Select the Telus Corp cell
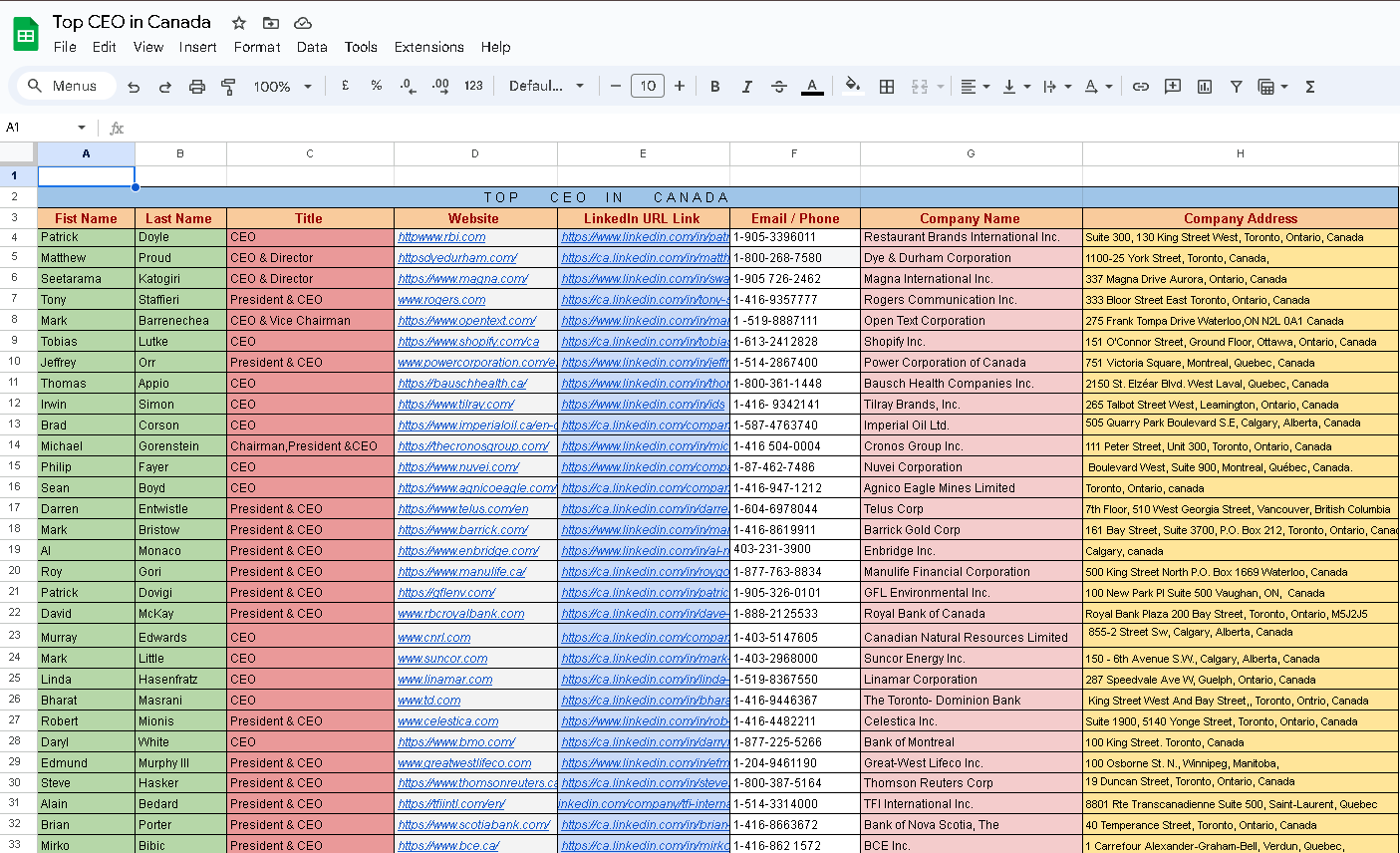 [x=971, y=509]
